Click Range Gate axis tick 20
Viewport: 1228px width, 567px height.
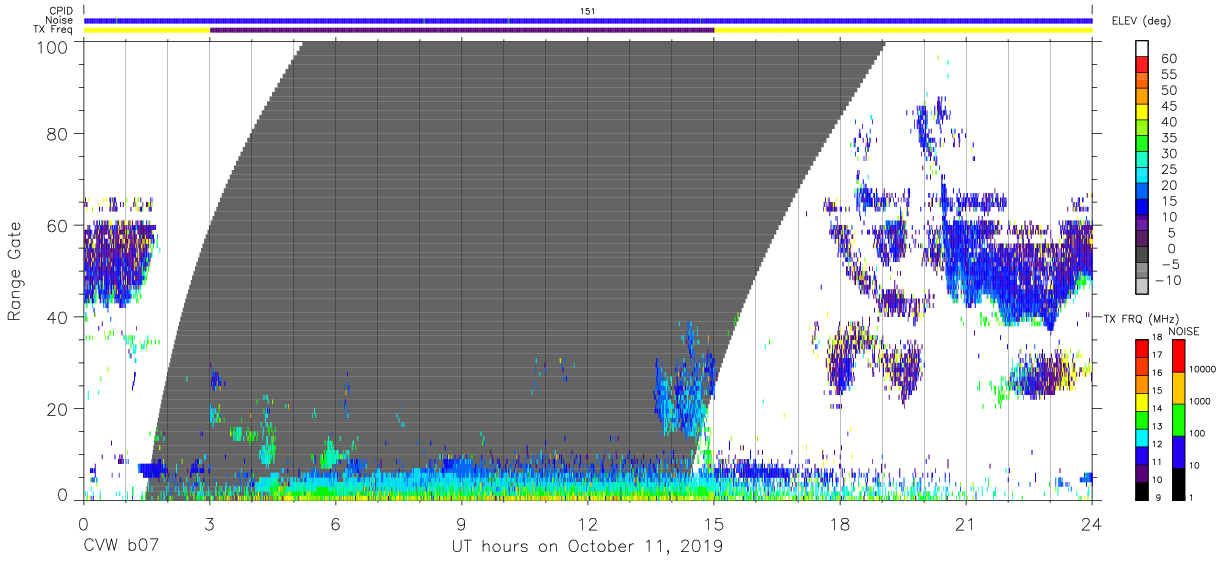[58, 408]
